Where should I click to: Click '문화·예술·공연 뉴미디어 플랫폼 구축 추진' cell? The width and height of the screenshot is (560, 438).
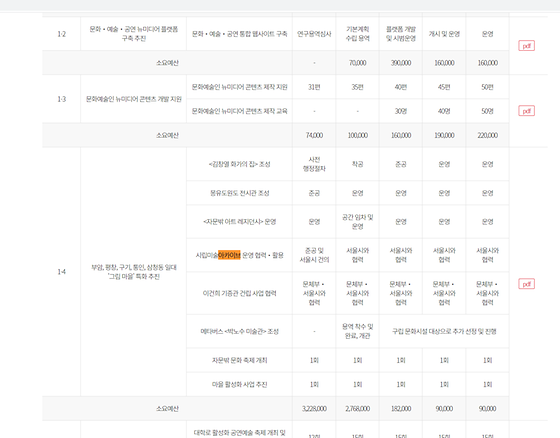(x=134, y=34)
